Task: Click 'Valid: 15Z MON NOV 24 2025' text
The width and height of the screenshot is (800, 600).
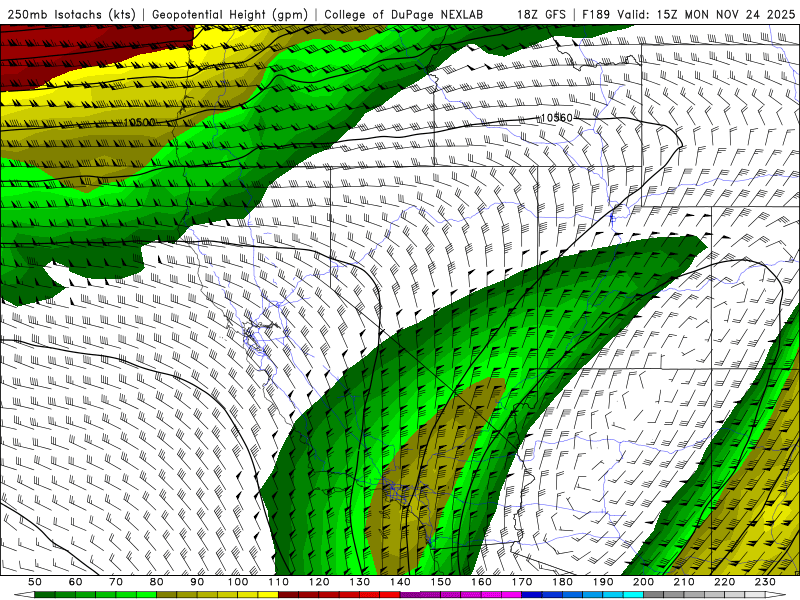Action: tap(706, 14)
